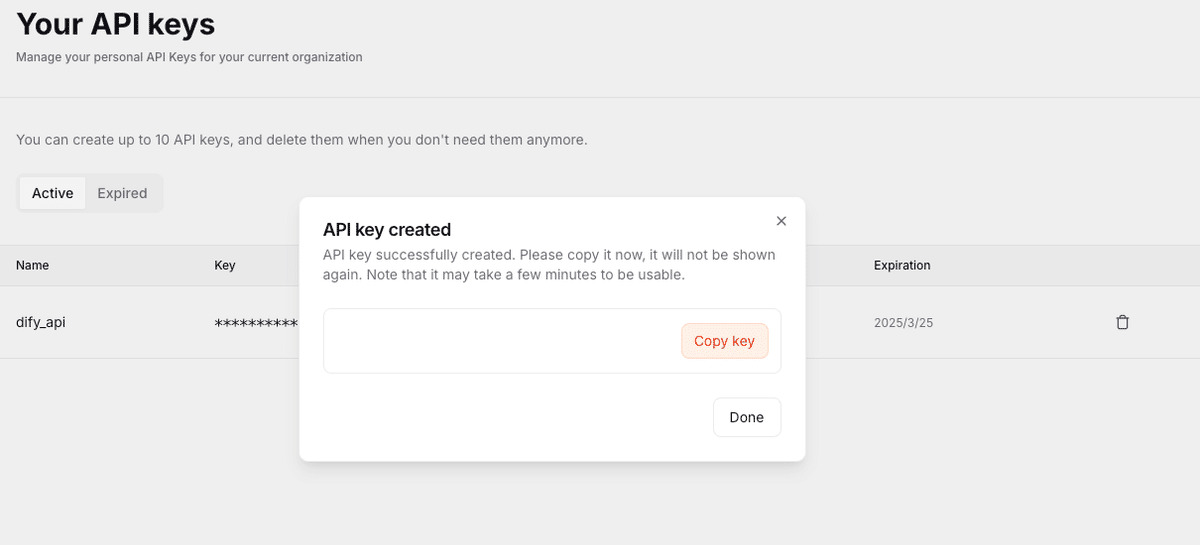The image size is (1200, 545).
Task: Close the API key created dialog with X
Action: tap(781, 221)
